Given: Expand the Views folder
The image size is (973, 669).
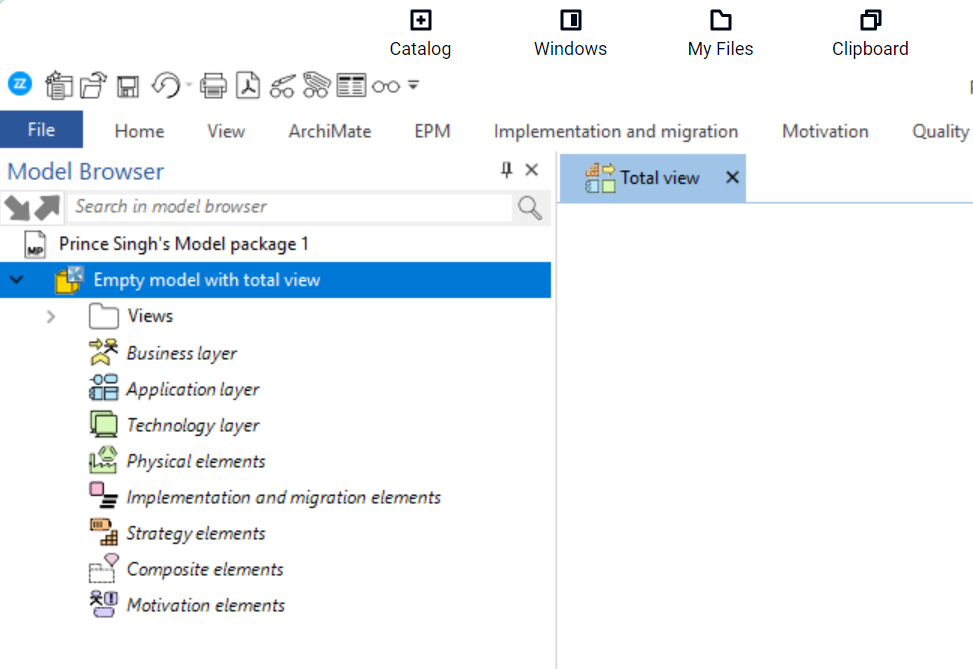Looking at the screenshot, I should point(50,316).
